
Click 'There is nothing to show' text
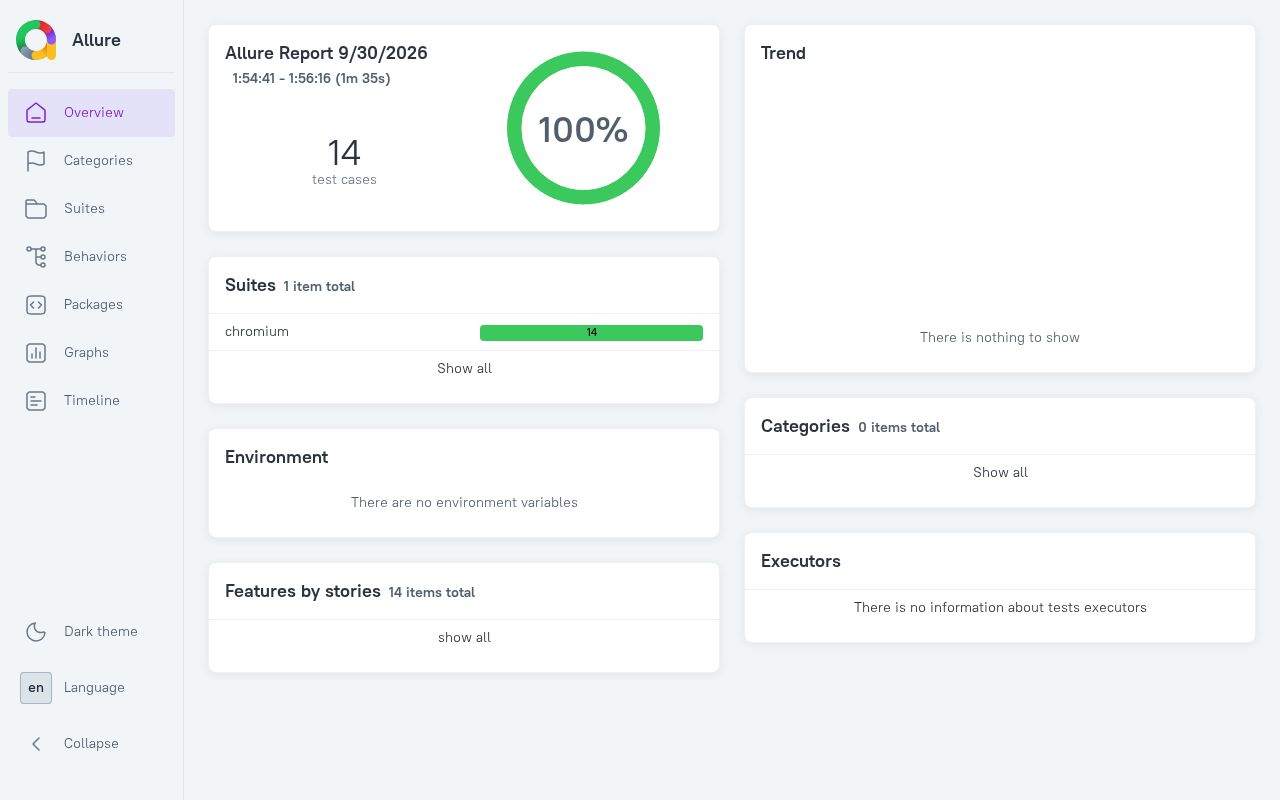[1000, 337]
